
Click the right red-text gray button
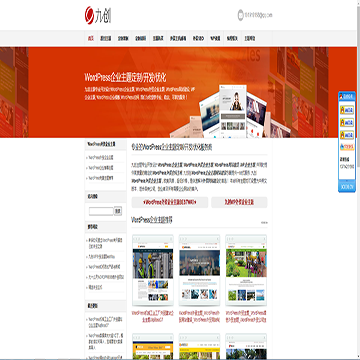tap(239, 202)
